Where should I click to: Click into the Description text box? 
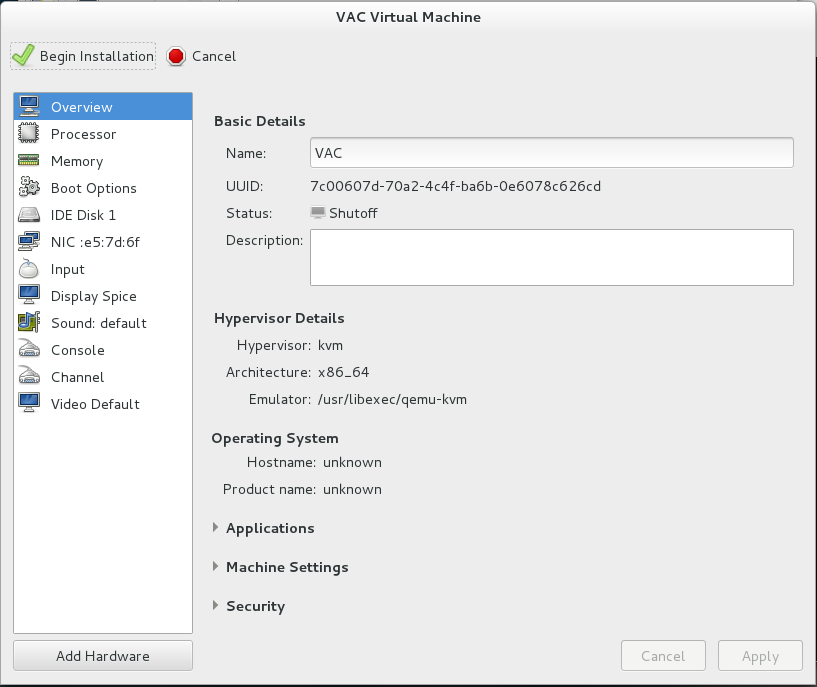coord(552,257)
